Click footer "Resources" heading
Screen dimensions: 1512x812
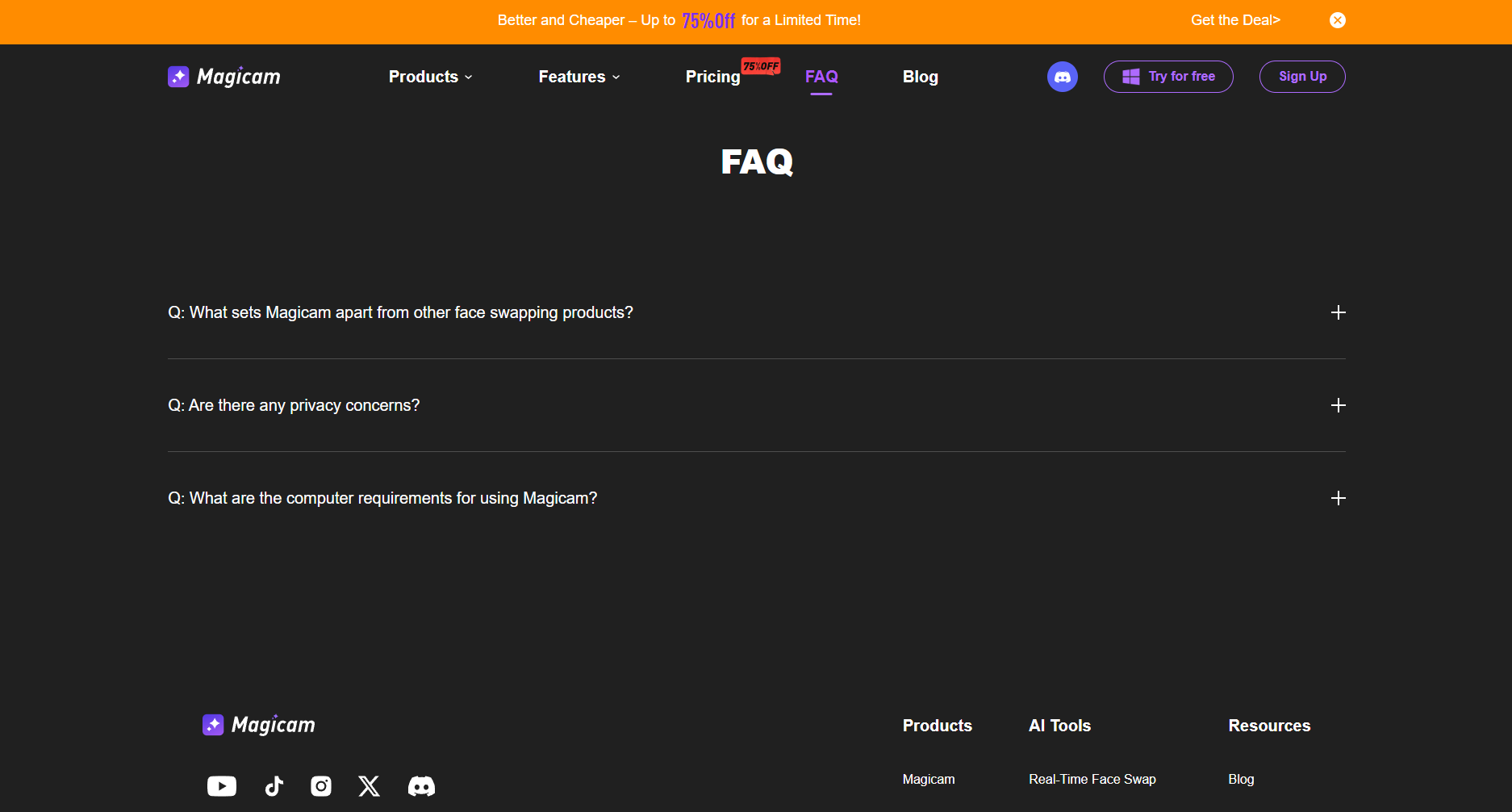point(1269,726)
